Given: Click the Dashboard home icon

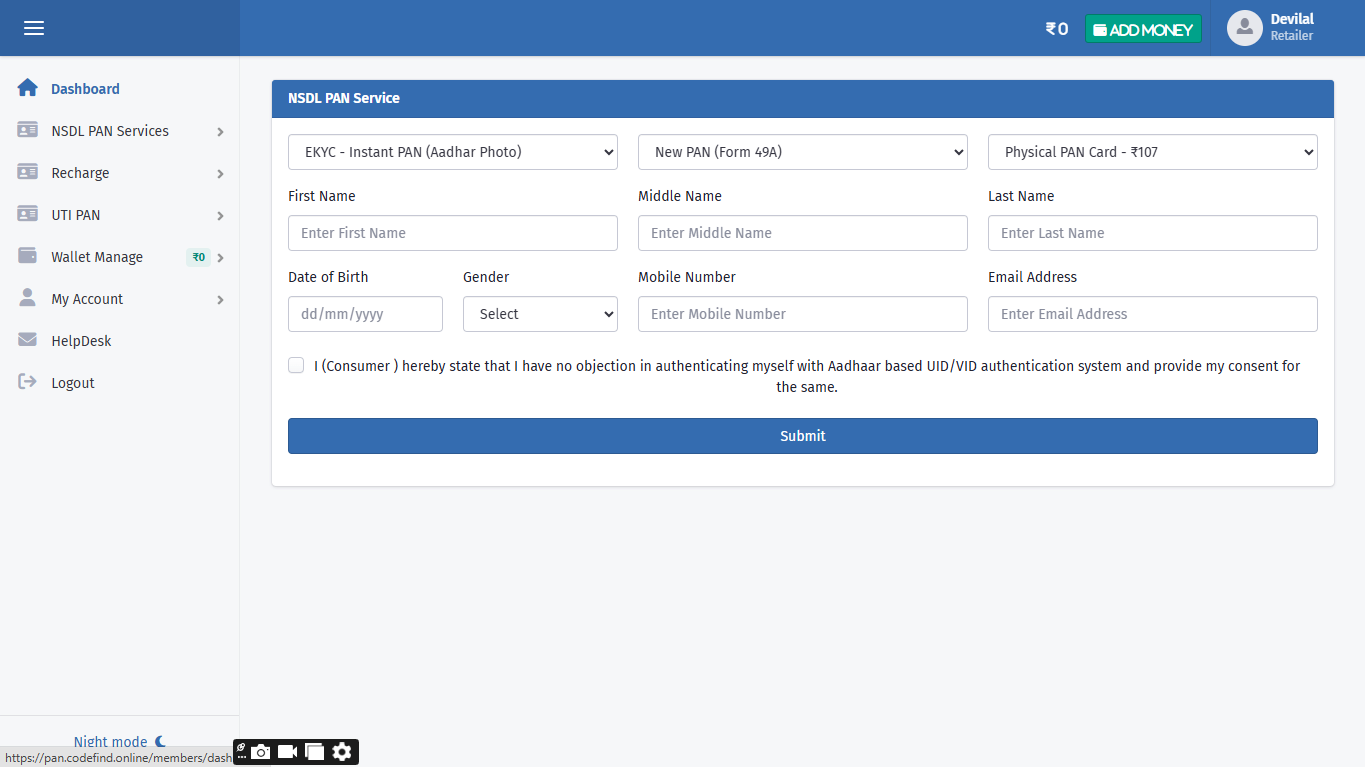Looking at the screenshot, I should [x=28, y=88].
